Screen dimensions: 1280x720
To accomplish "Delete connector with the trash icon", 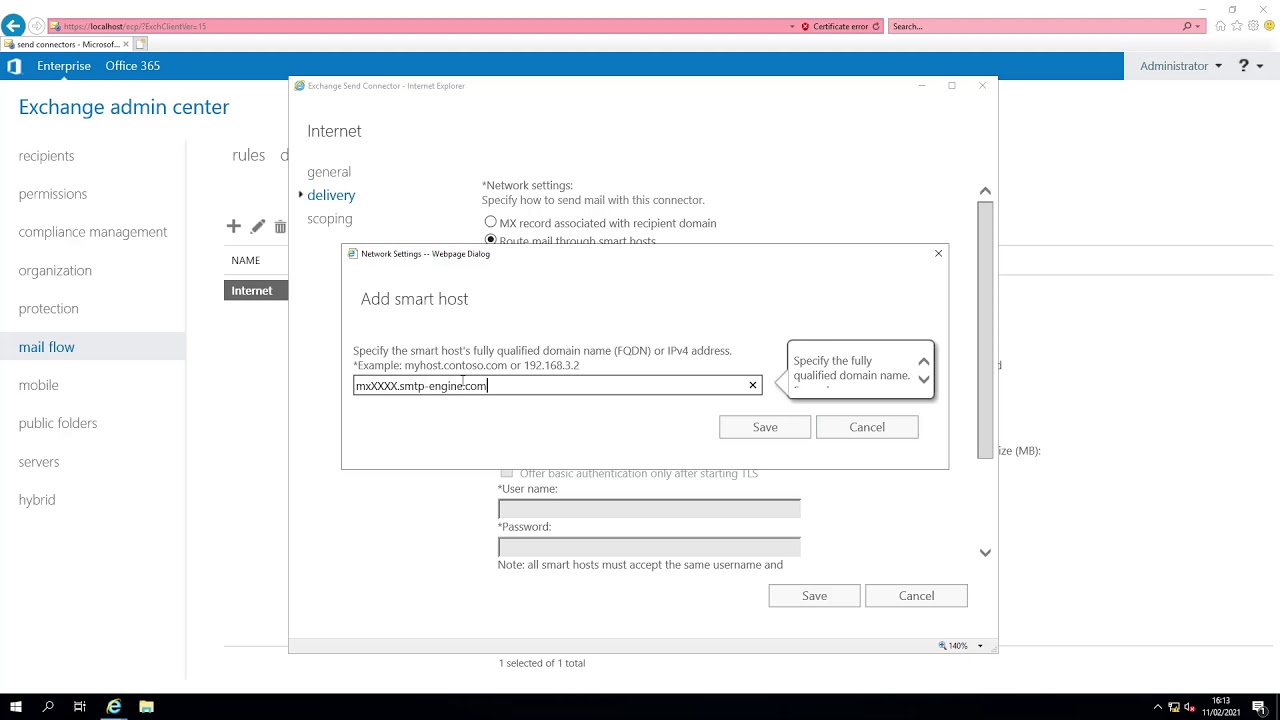I will 280,227.
